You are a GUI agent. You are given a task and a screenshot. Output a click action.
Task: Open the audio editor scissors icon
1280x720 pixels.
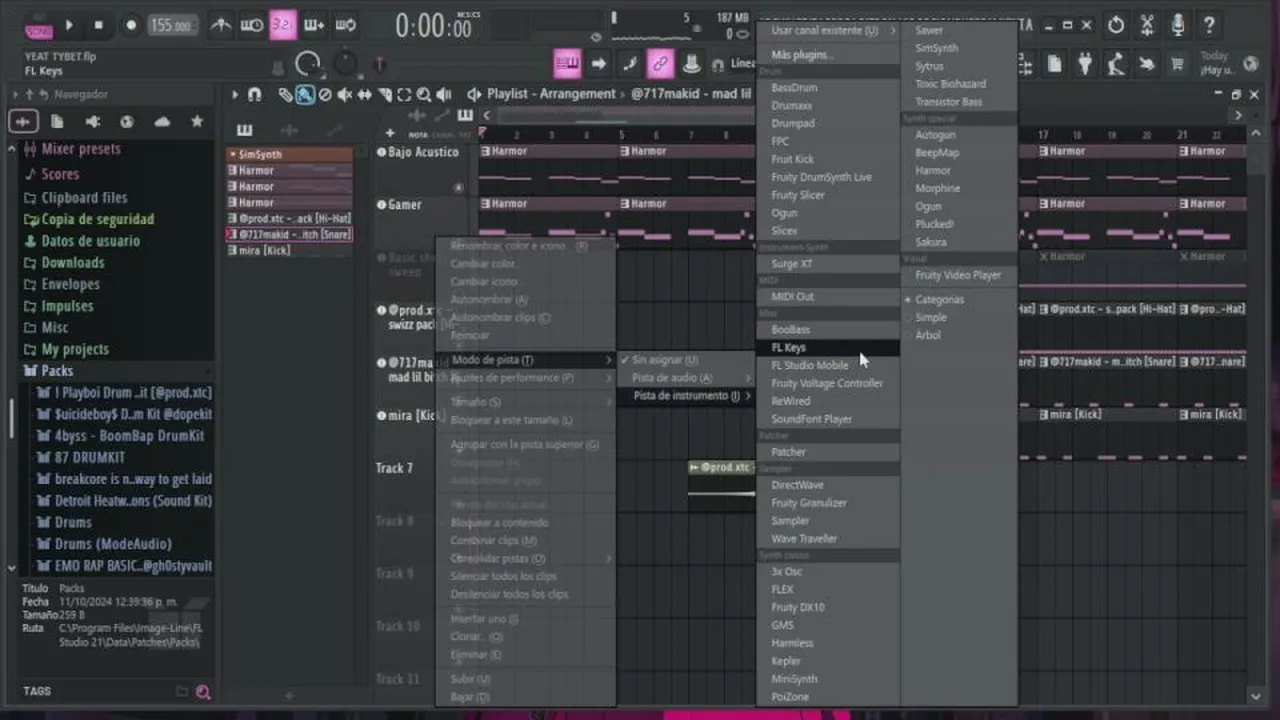coord(1147,26)
